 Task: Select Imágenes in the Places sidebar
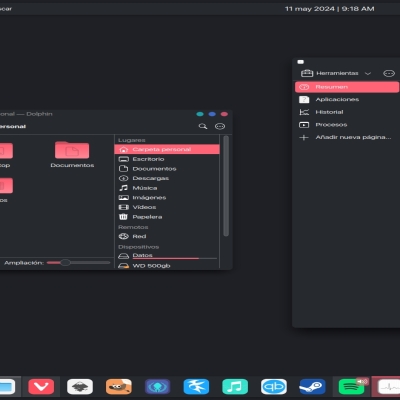pos(167,198)
